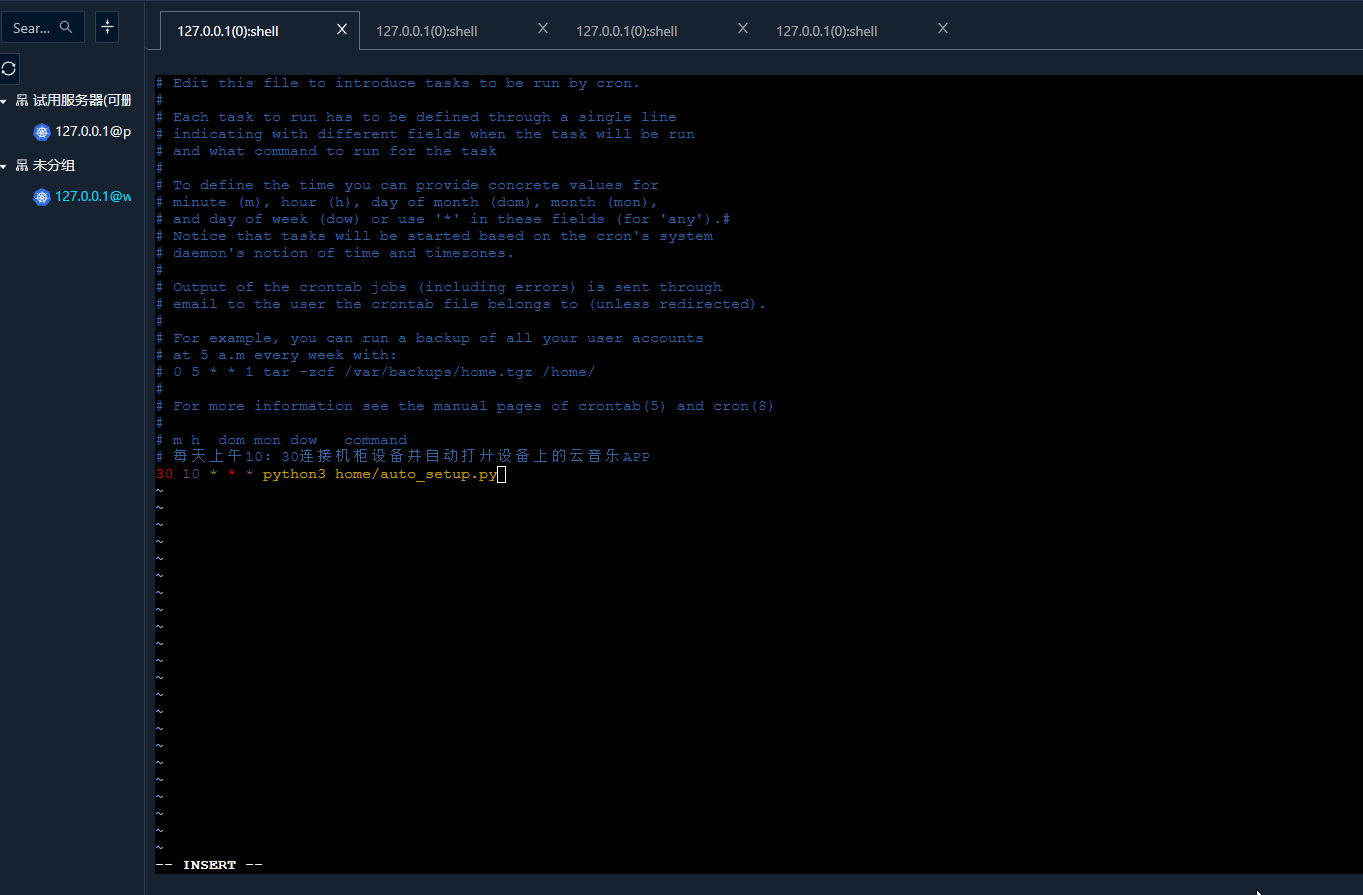Click the group icon beside 试用服务器(可册
This screenshot has width=1363, height=895.
click(22, 100)
